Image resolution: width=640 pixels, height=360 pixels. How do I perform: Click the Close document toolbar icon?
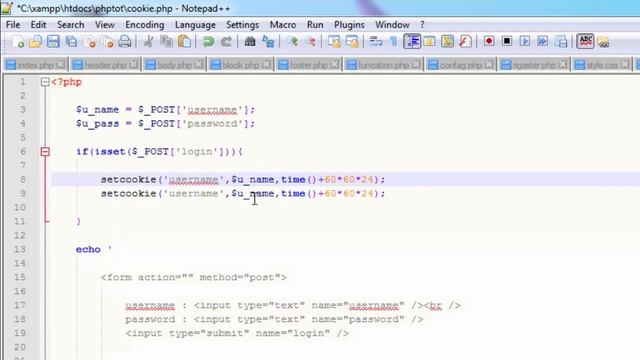tap(90, 42)
